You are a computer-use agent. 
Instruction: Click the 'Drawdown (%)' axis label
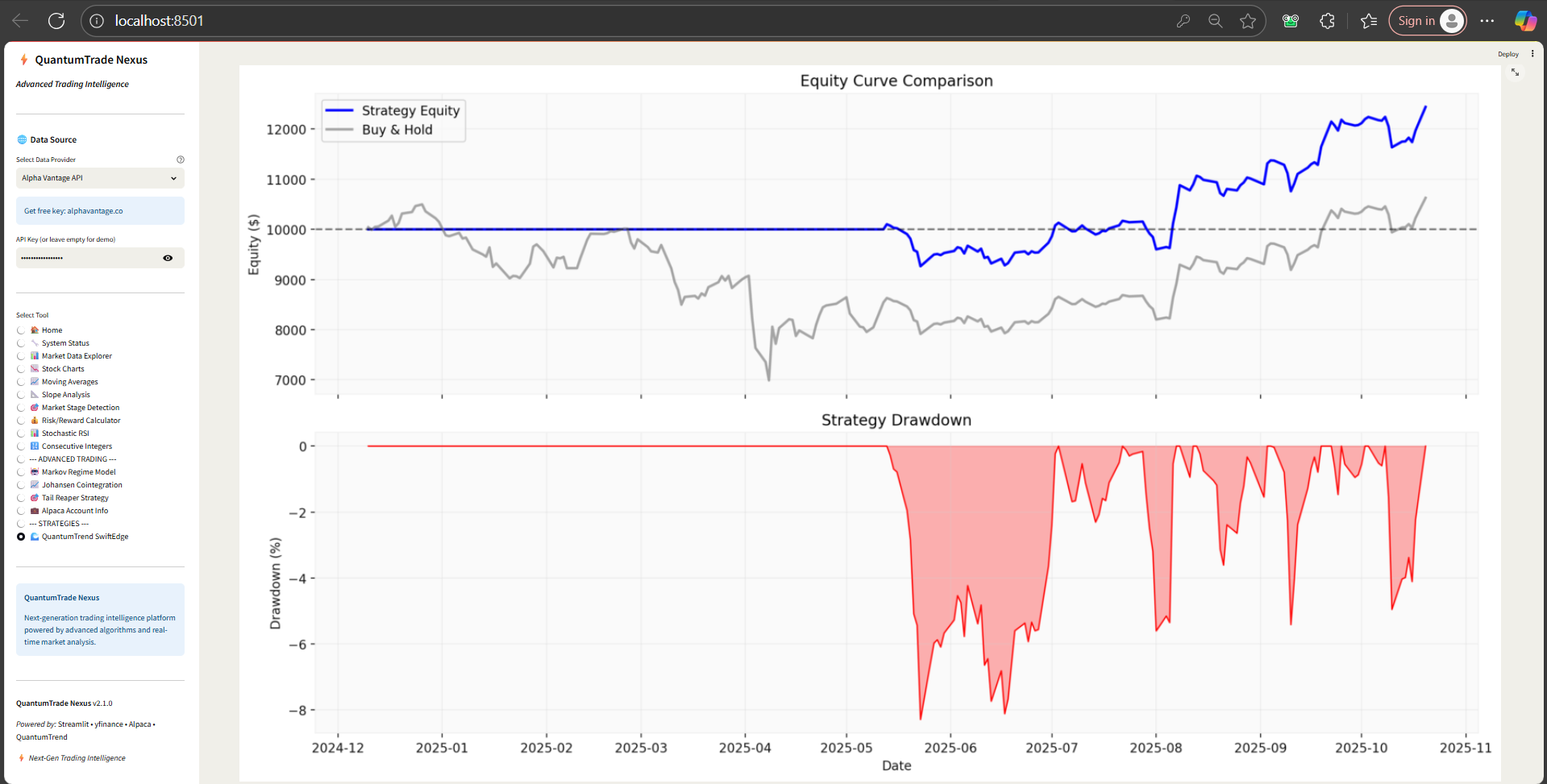tap(276, 583)
